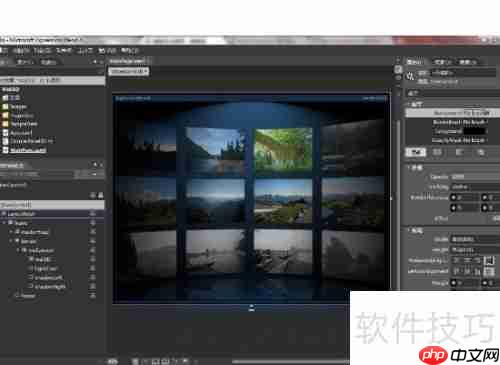The height and width of the screenshot is (365, 500).
Task: Click the Stretch vertical alignment icon
Action: [x=489, y=272]
